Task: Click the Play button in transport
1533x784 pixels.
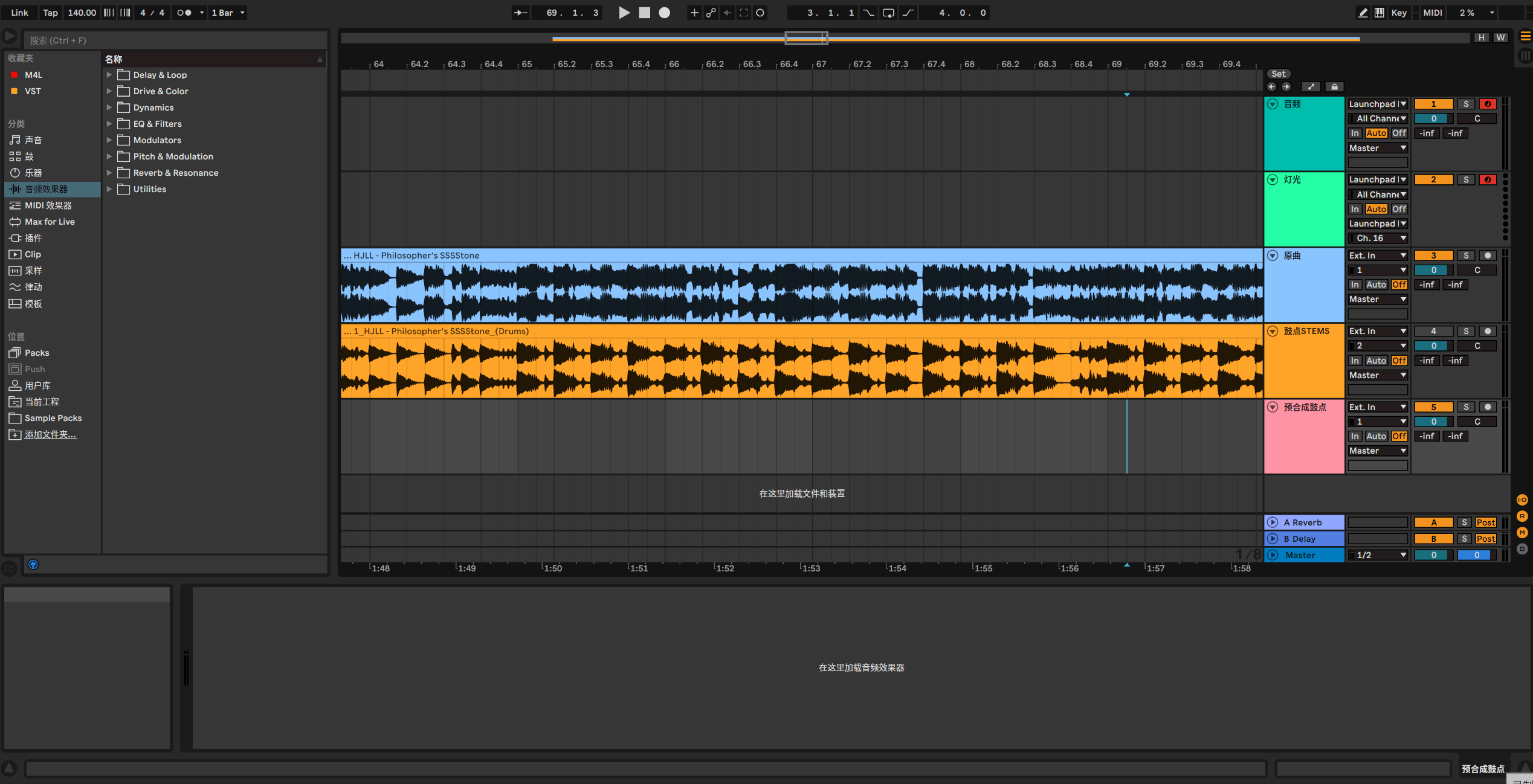Action: (x=624, y=13)
